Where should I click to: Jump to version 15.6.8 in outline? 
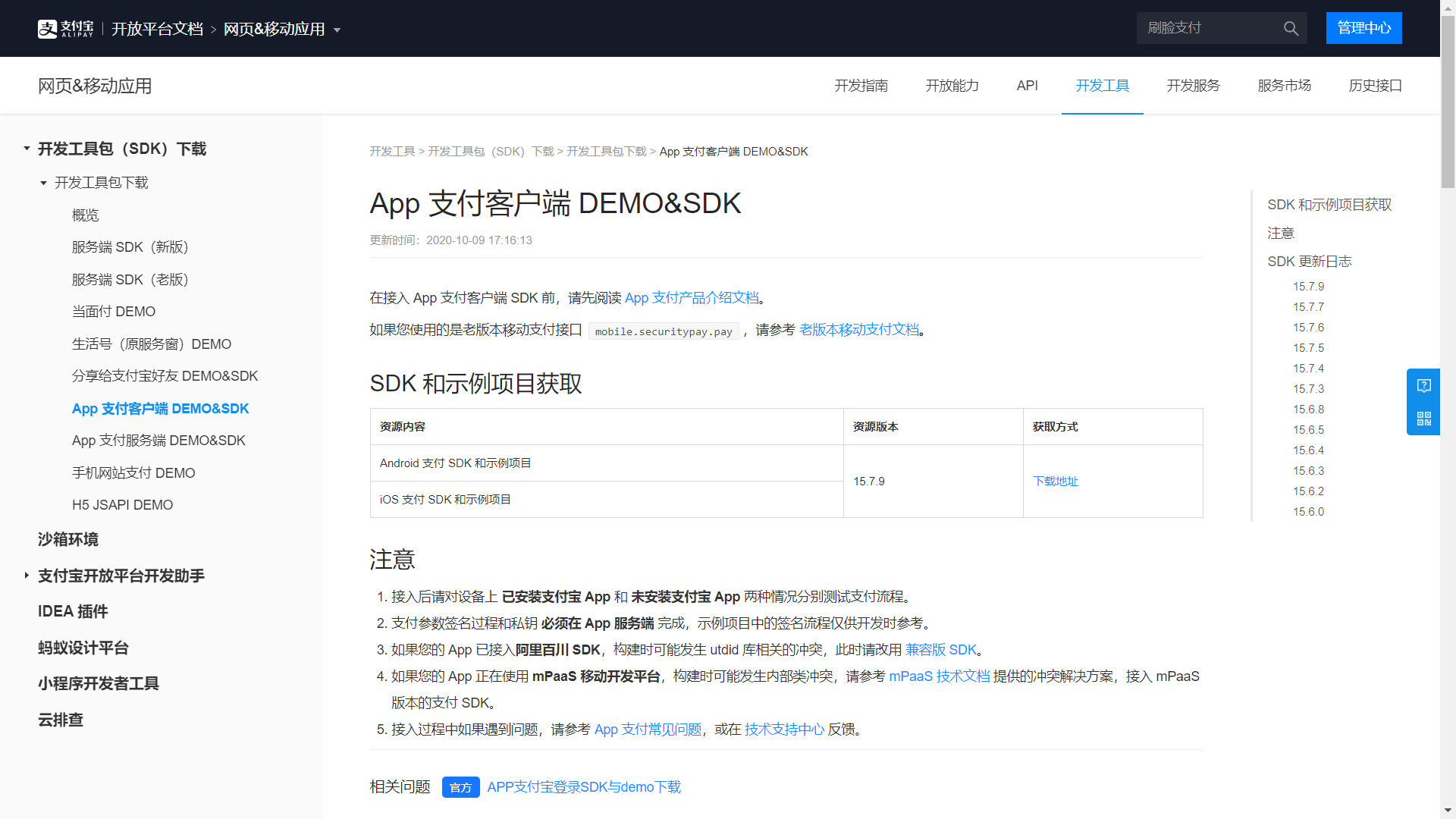[x=1308, y=409]
